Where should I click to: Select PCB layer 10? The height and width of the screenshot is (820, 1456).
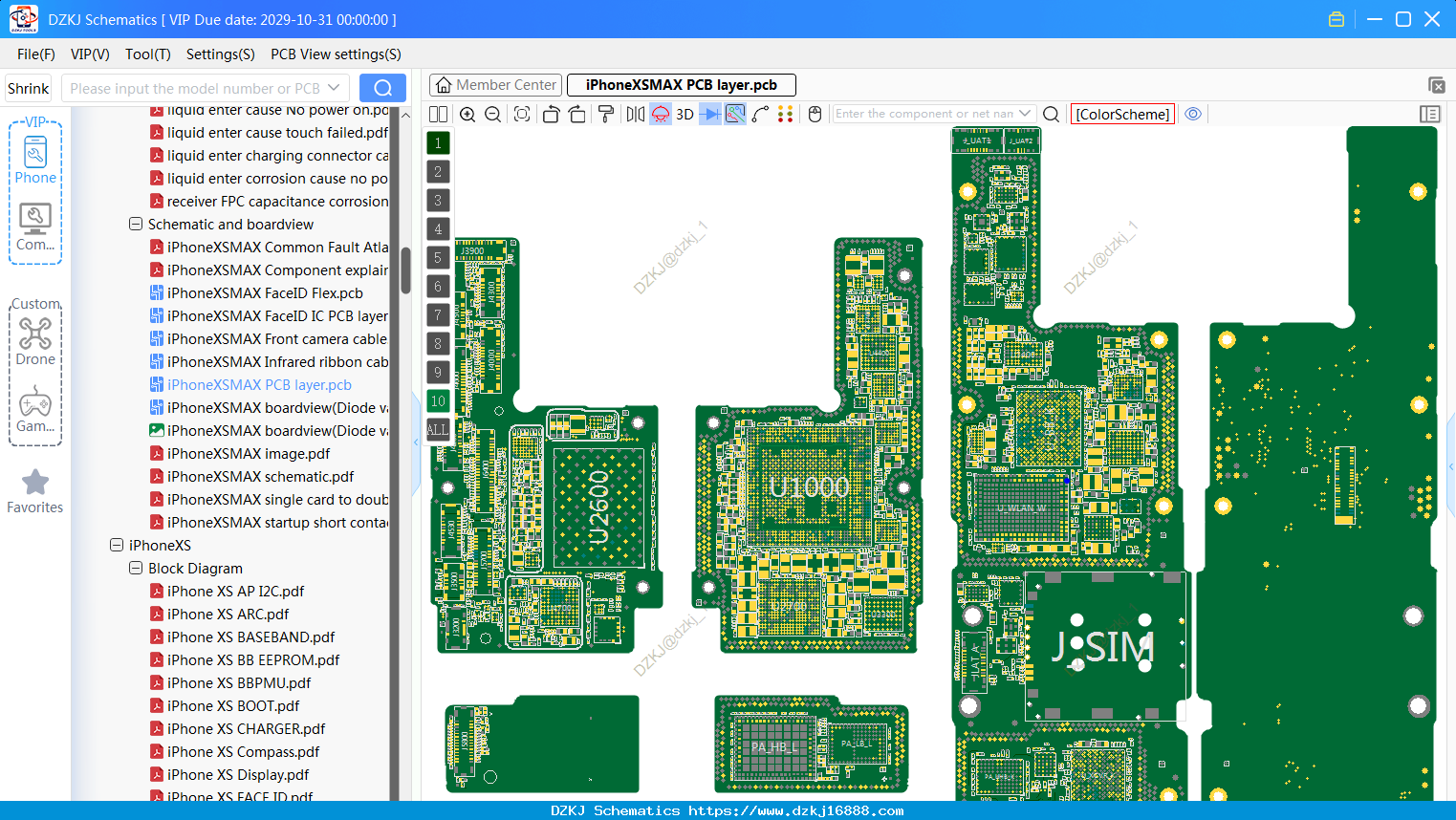click(438, 401)
